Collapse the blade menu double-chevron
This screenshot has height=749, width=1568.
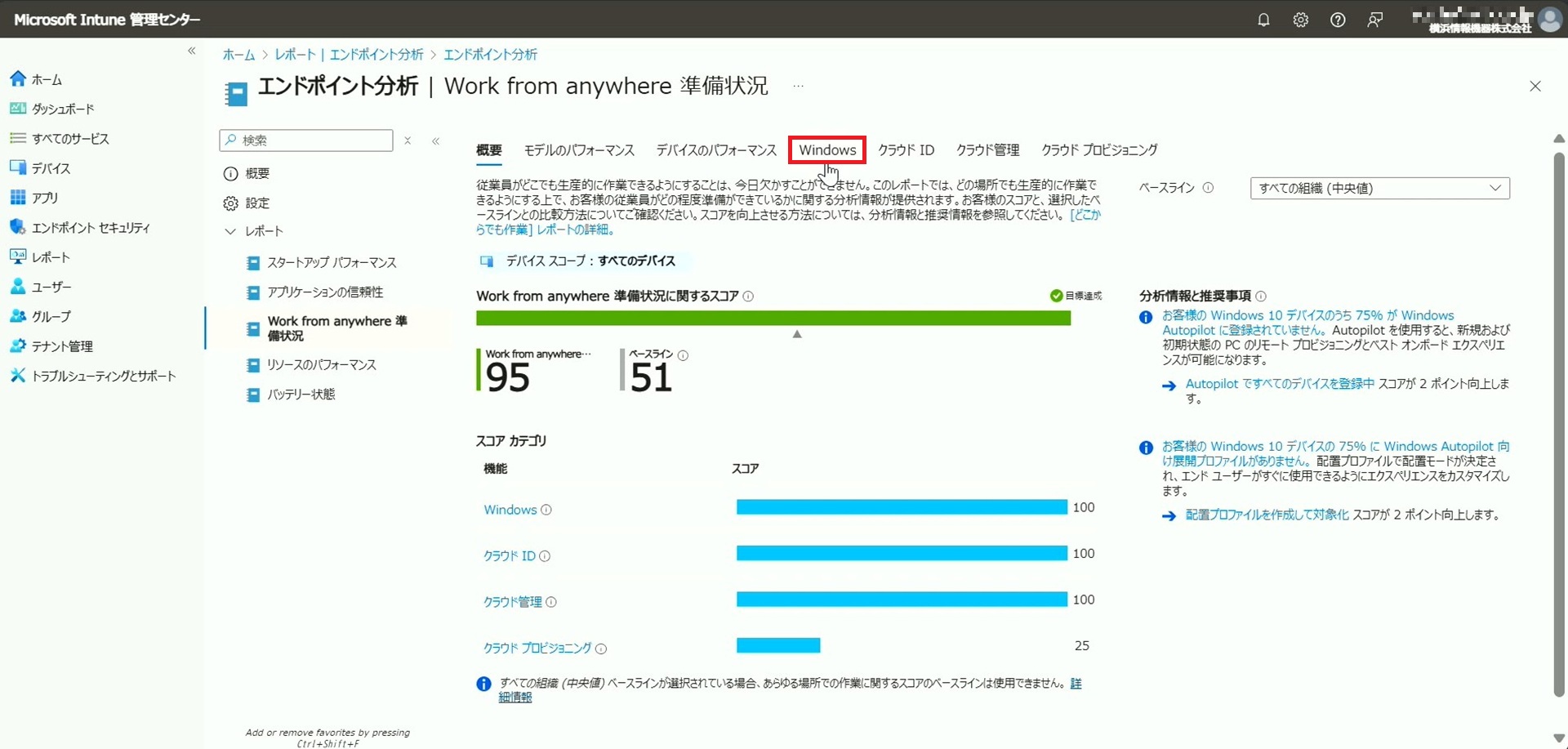click(436, 140)
